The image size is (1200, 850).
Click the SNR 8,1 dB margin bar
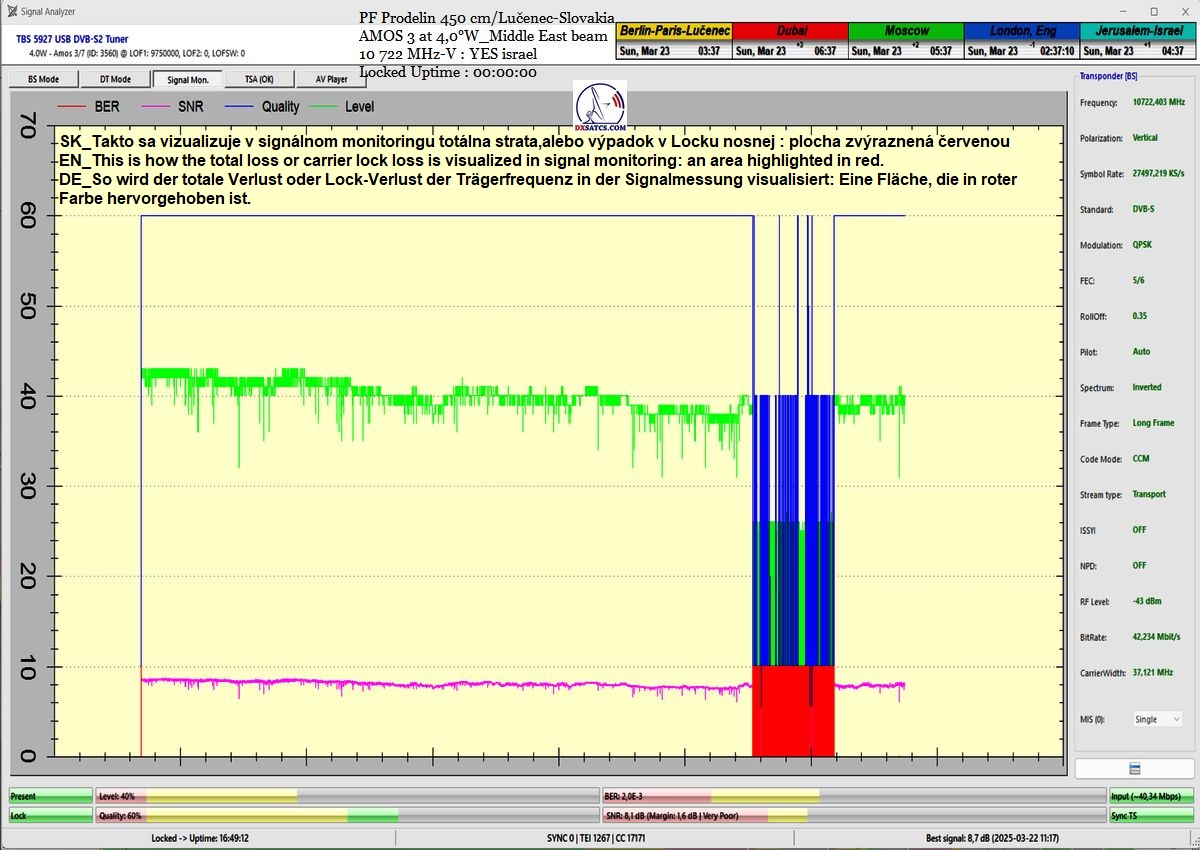click(x=852, y=815)
